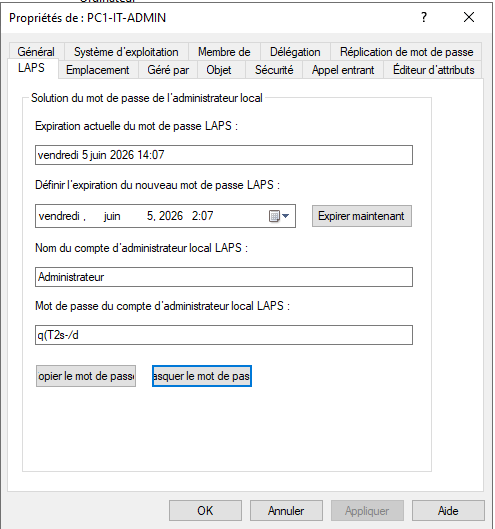
Task: Copy the LAPS password with Copier button
Action: (86, 376)
